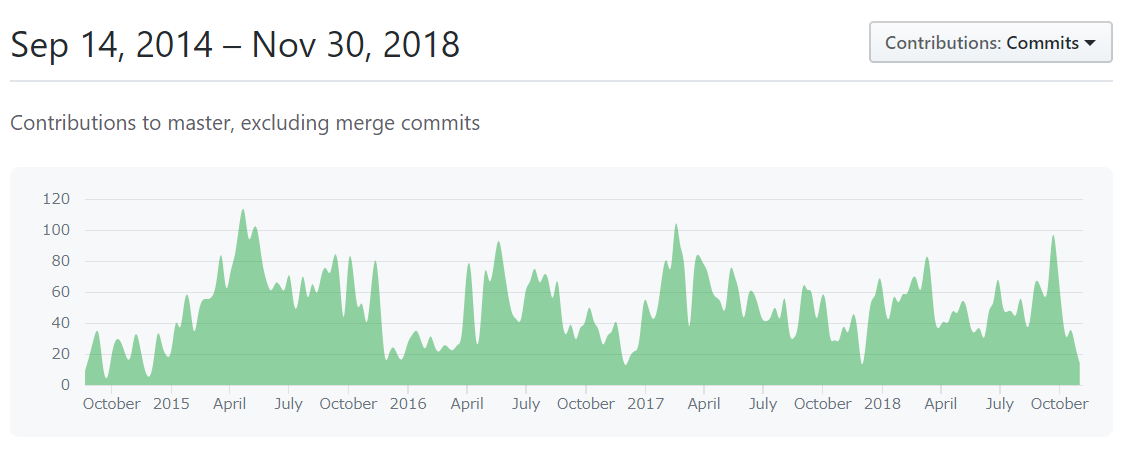
Task: Click the 0 value on the y-axis
Action: 65,384
